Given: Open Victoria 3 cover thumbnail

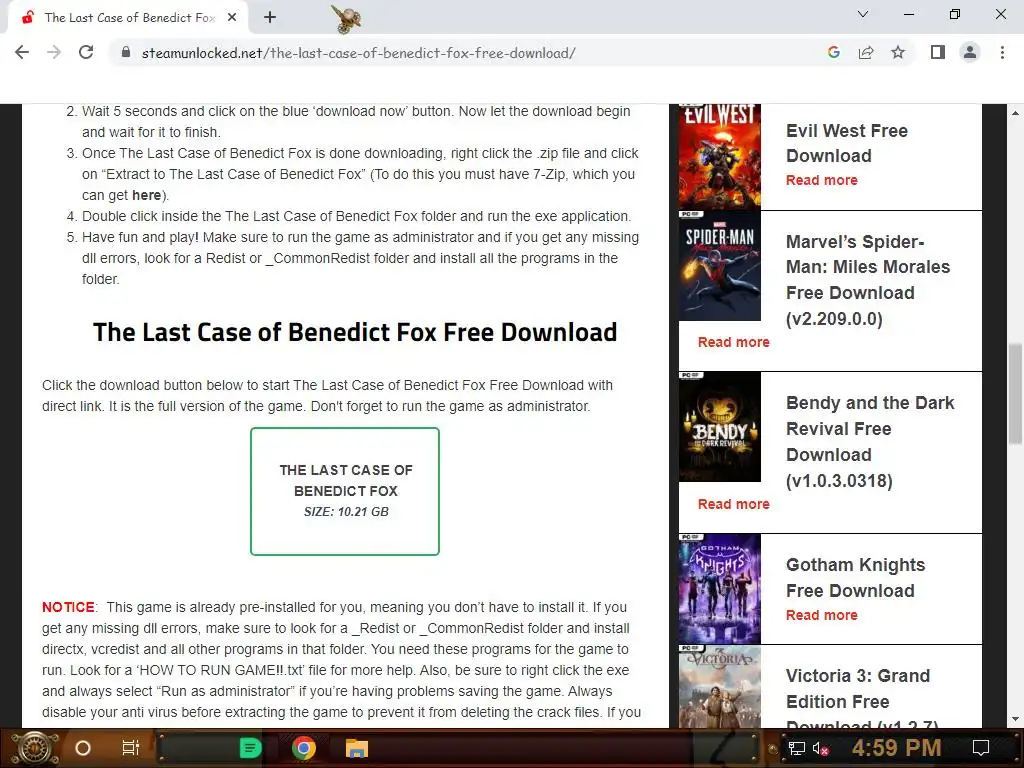Looking at the screenshot, I should (720, 686).
